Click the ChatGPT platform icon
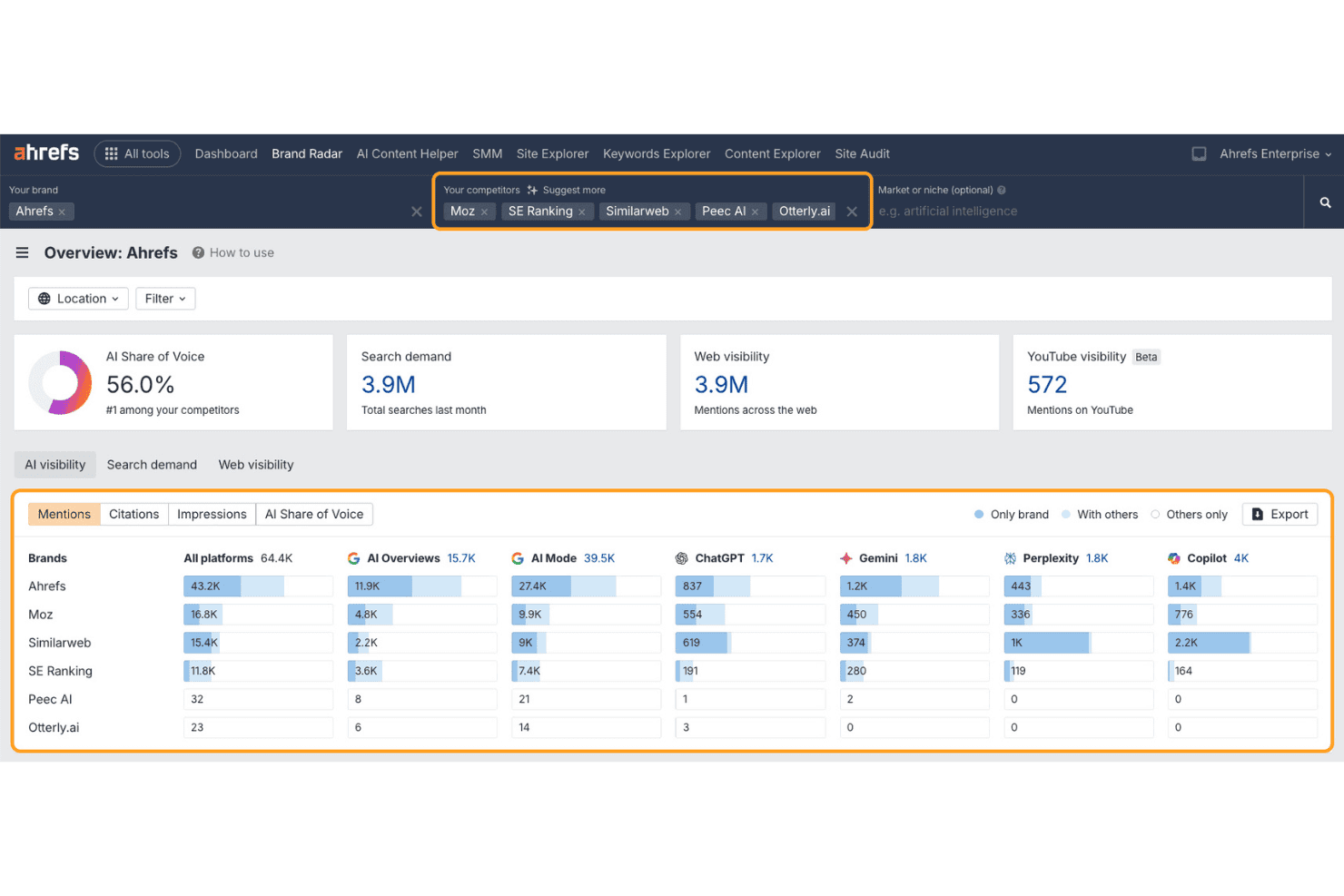Viewport: 1344px width, 896px height. click(682, 558)
